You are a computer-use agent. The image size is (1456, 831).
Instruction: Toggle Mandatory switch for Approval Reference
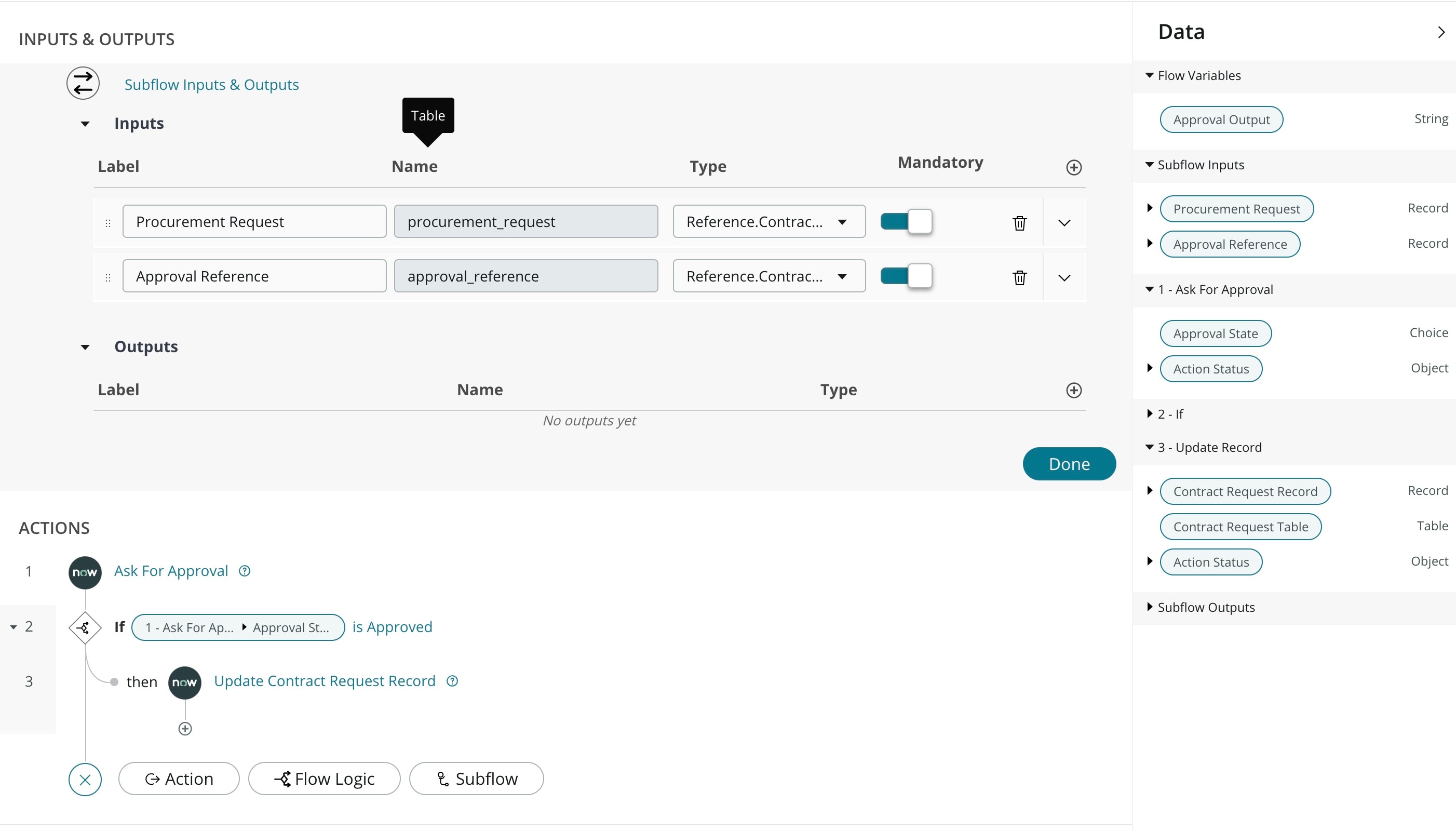click(906, 276)
